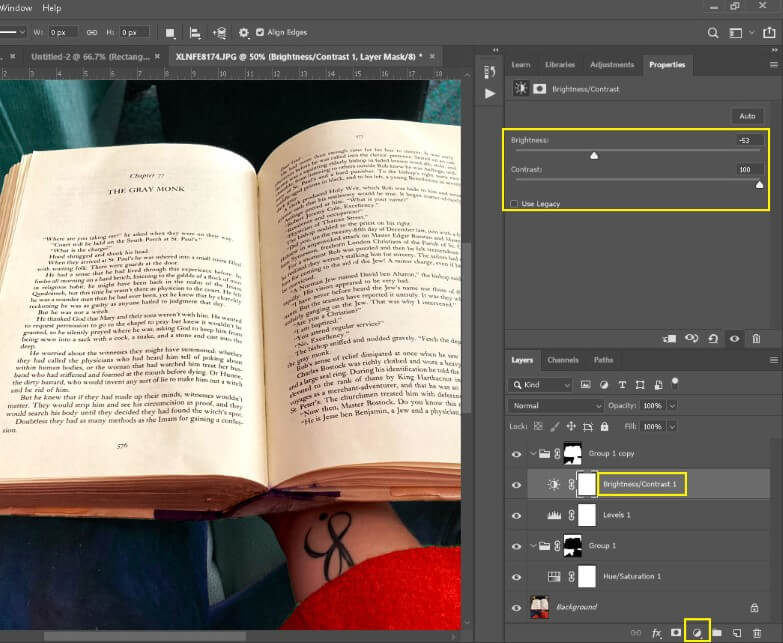
Task: Enable the Use Legacy checkbox
Action: click(x=514, y=204)
